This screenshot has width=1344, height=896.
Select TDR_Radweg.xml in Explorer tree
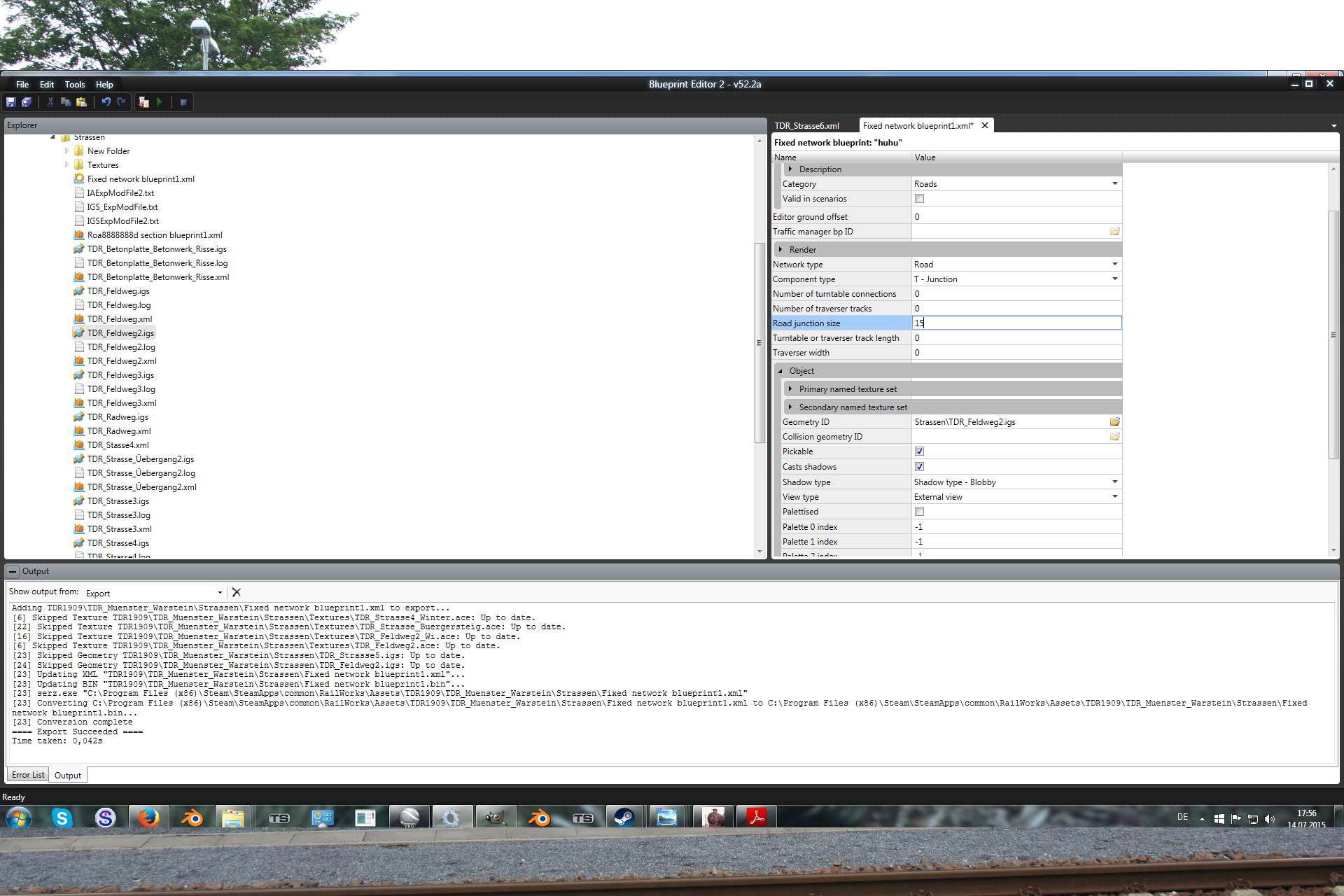pos(118,431)
